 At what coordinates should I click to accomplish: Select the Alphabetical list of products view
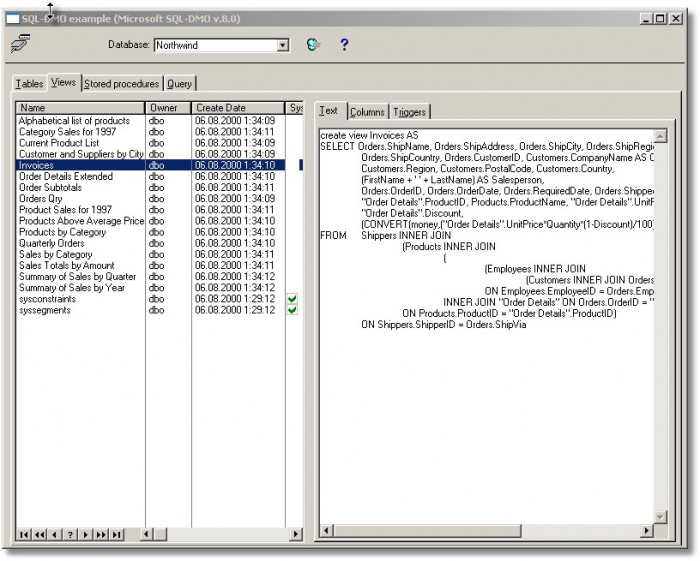tap(74, 121)
